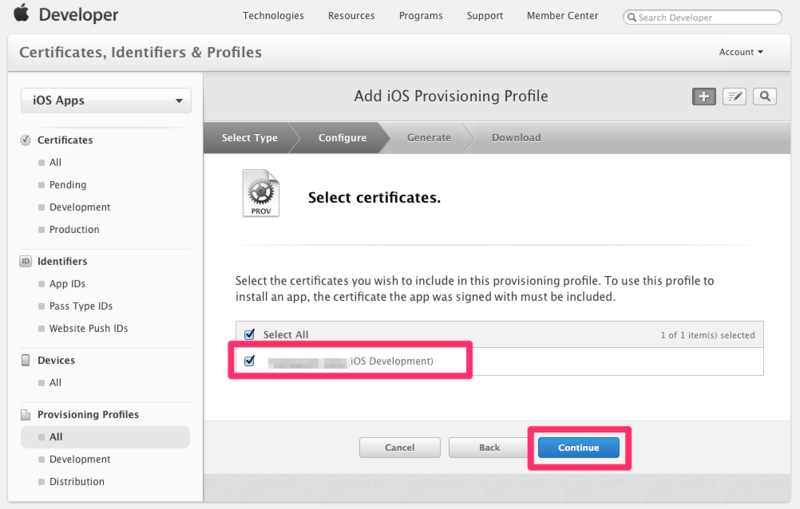Image resolution: width=800 pixels, height=509 pixels.
Task: Click the Select All label text
Action: tap(286, 335)
